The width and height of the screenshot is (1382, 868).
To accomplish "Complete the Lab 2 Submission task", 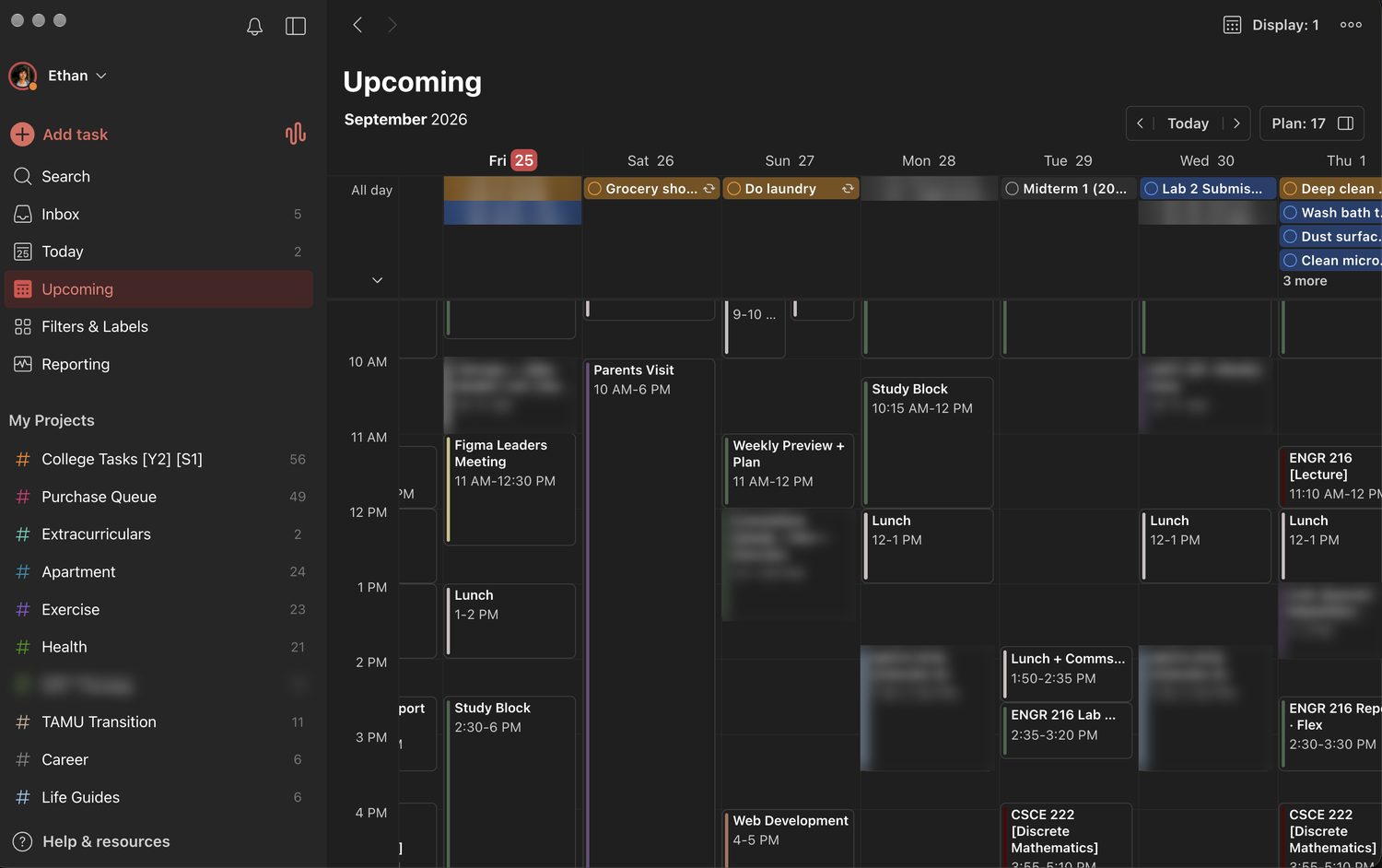I will (x=1151, y=189).
